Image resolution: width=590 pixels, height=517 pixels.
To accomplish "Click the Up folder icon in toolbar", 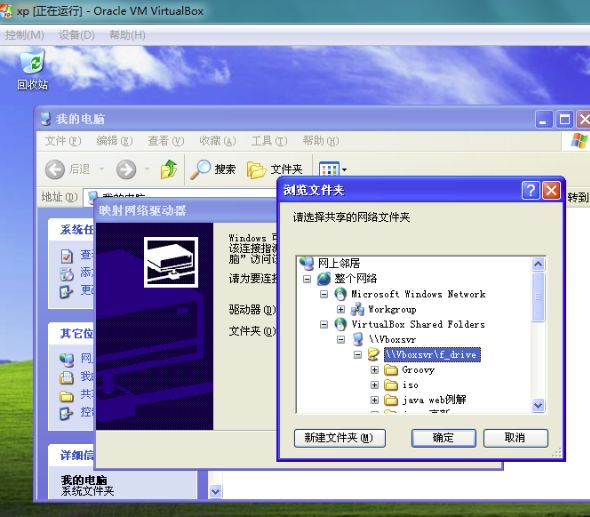I will click(x=169, y=169).
